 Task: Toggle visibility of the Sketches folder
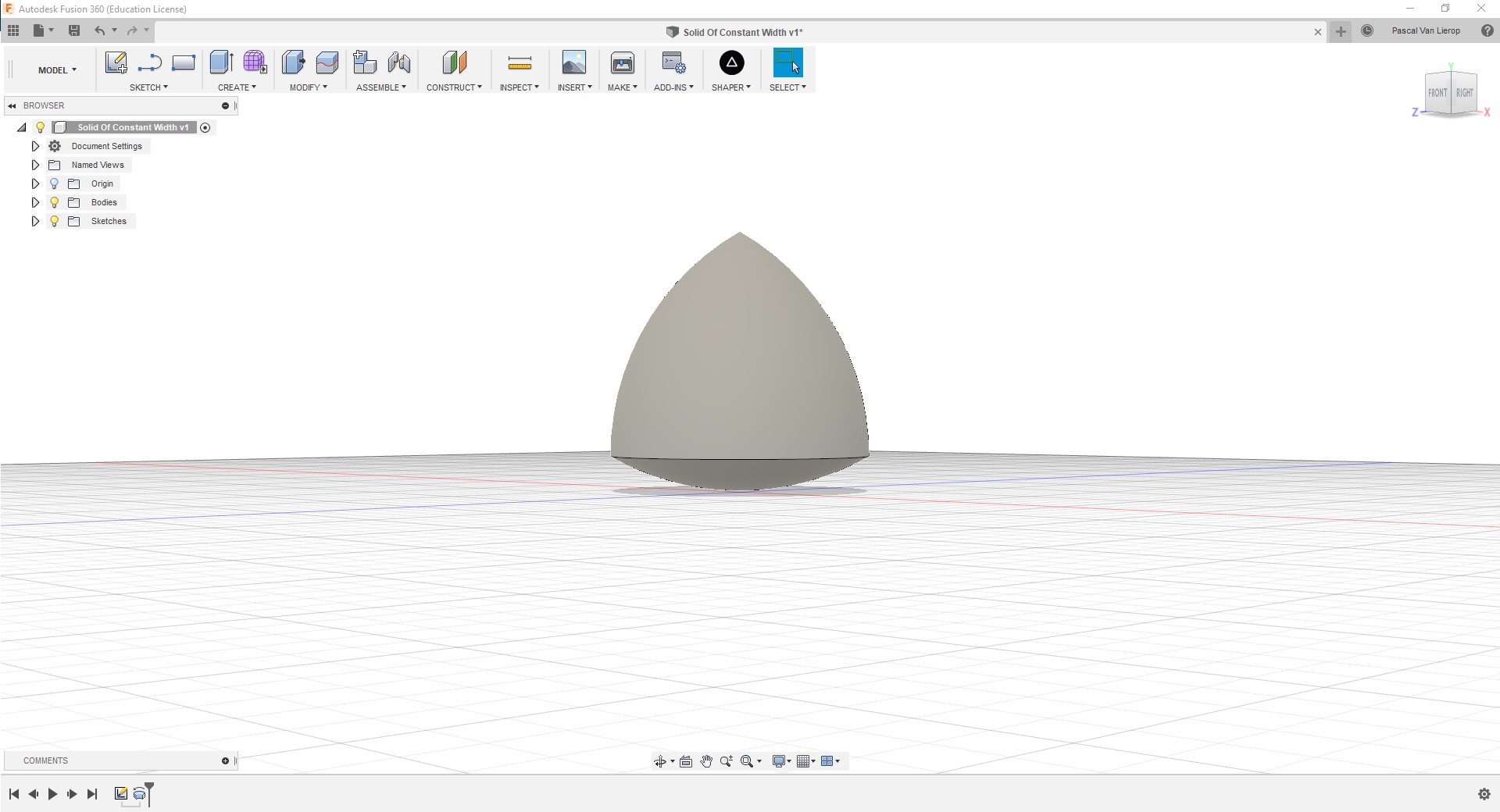55,221
